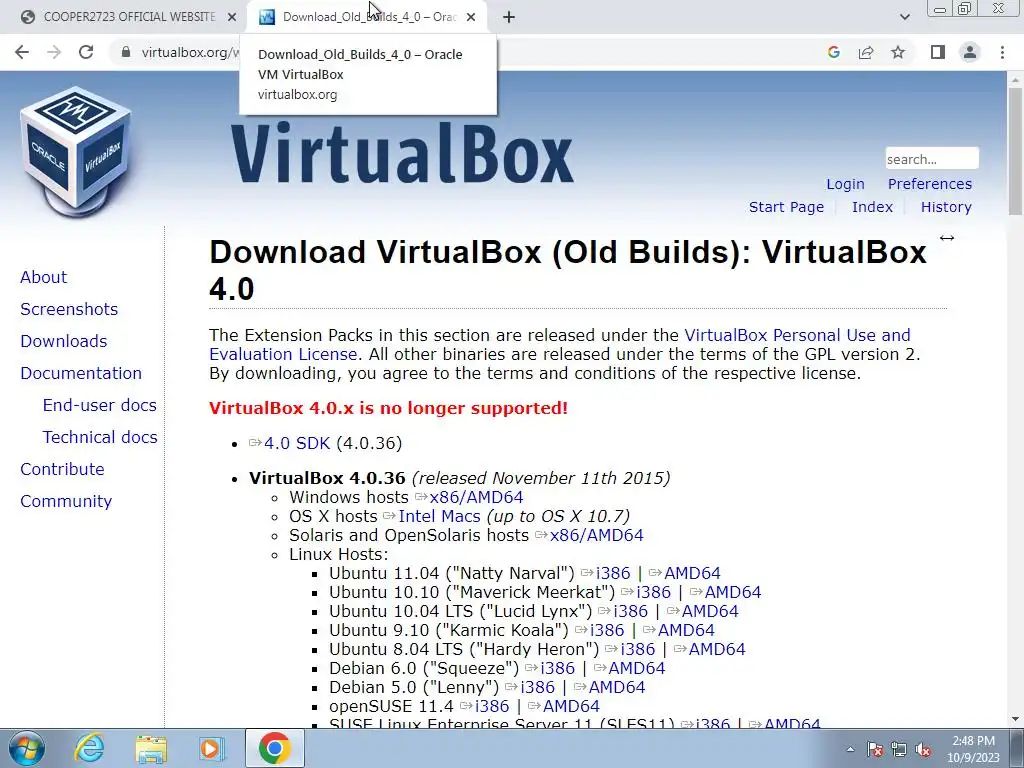Go to Start Page
The height and width of the screenshot is (768, 1024).
pyautogui.click(x=786, y=207)
